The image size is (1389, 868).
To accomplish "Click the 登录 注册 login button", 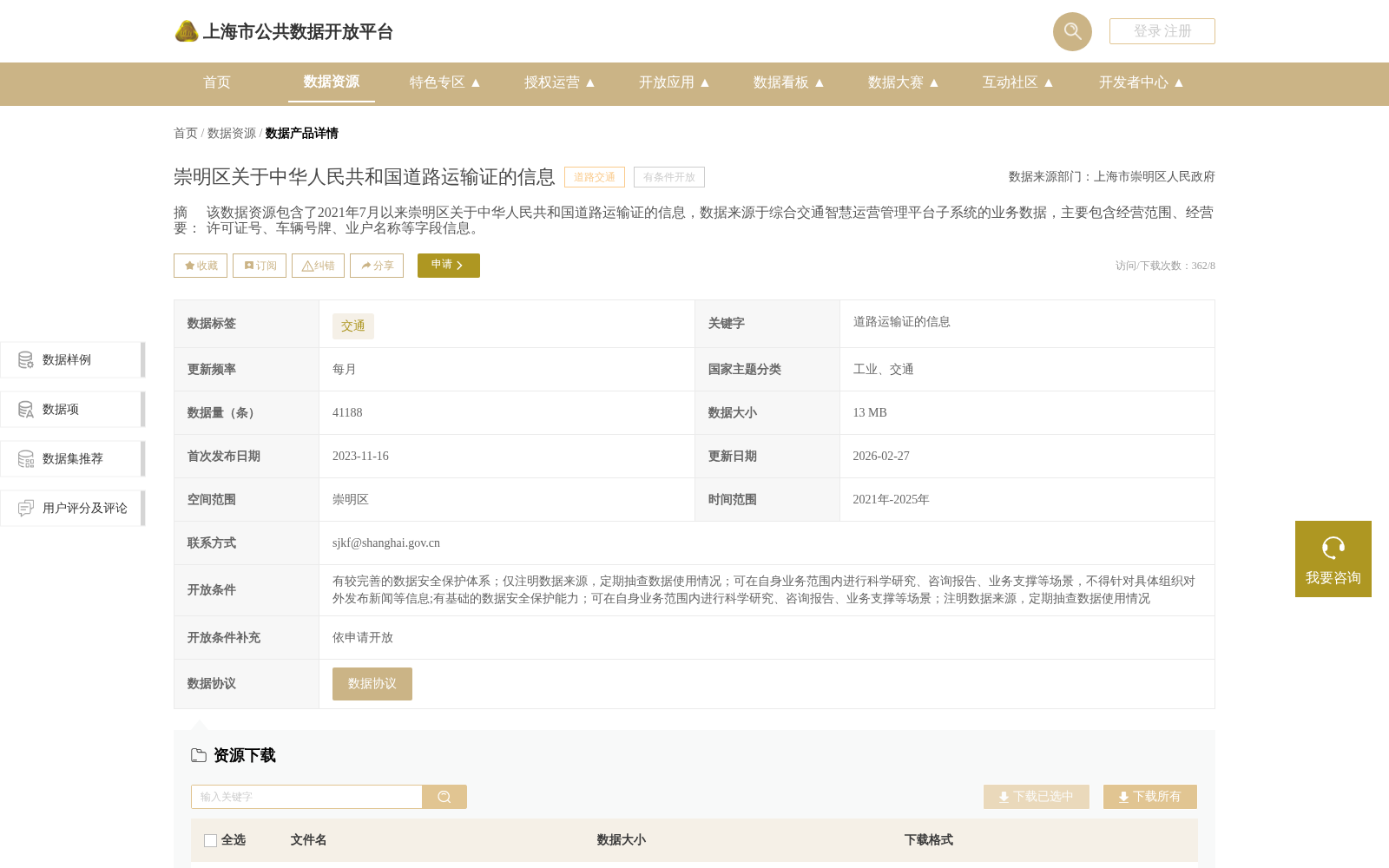I will tap(1162, 31).
